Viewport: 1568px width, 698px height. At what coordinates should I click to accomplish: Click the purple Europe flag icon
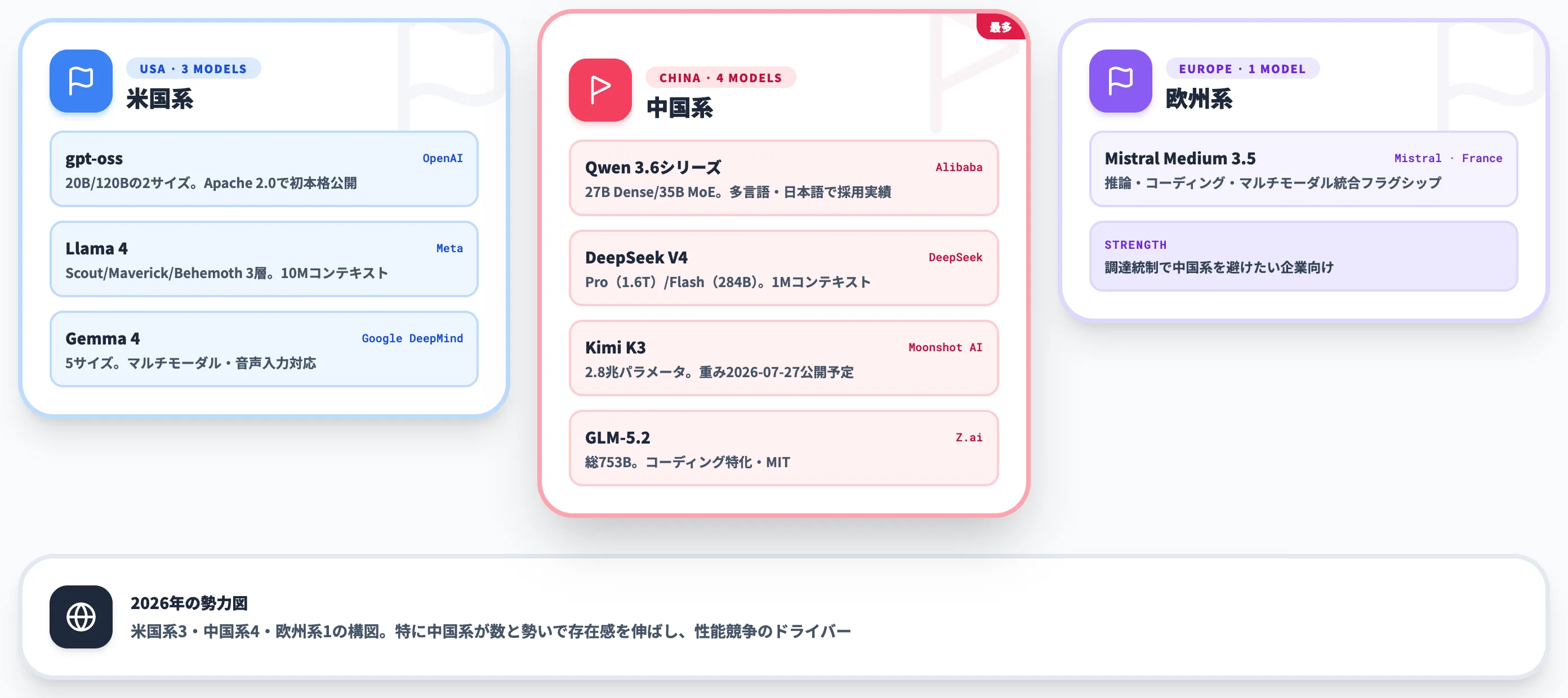(1121, 81)
